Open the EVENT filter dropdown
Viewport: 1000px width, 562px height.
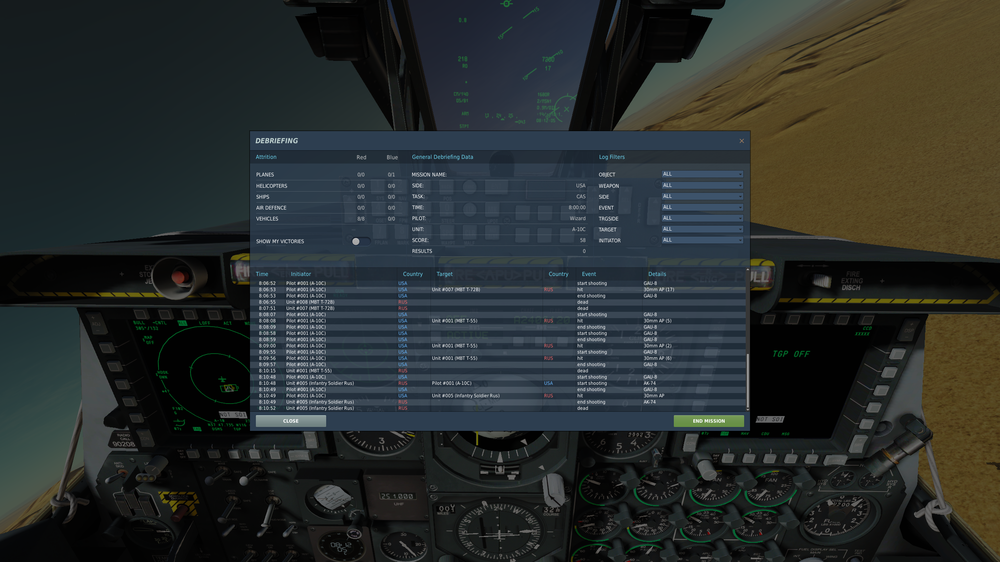[x=702, y=207]
